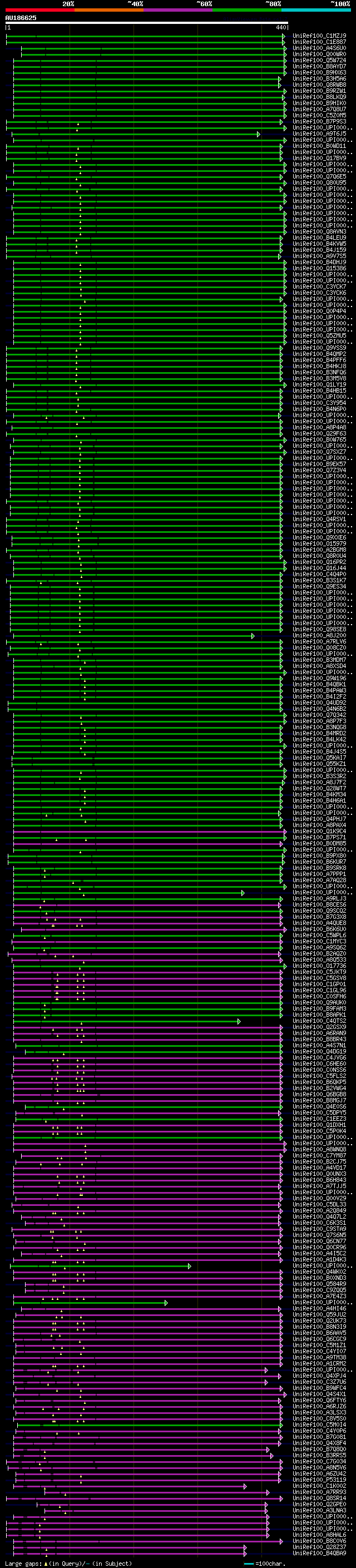Click the UniRef100_P53119 label
The height and width of the screenshot is (1568, 356).
319,1480
